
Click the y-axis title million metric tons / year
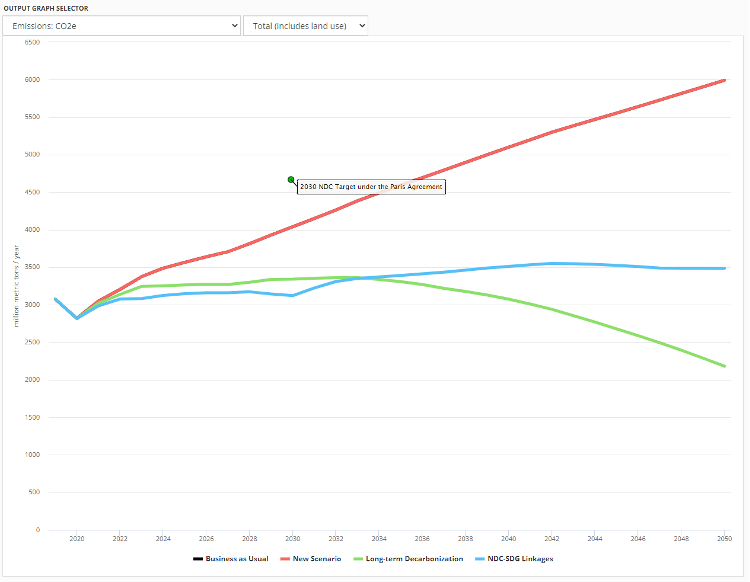[x=16, y=285]
